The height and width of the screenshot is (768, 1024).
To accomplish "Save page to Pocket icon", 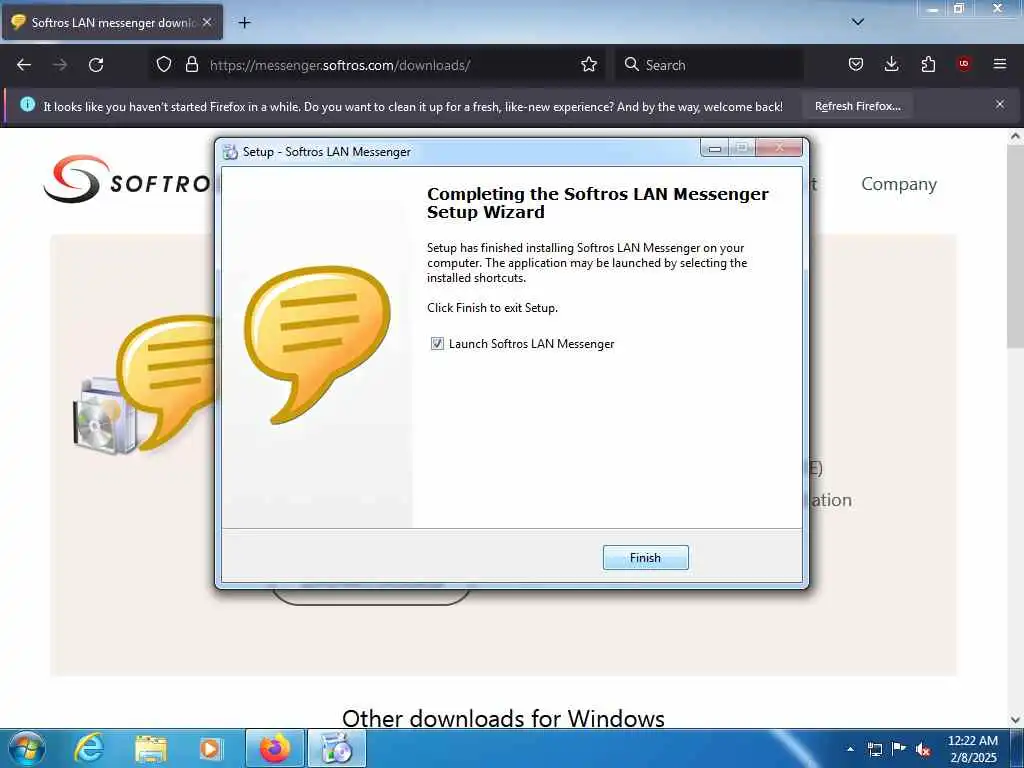I will (856, 64).
